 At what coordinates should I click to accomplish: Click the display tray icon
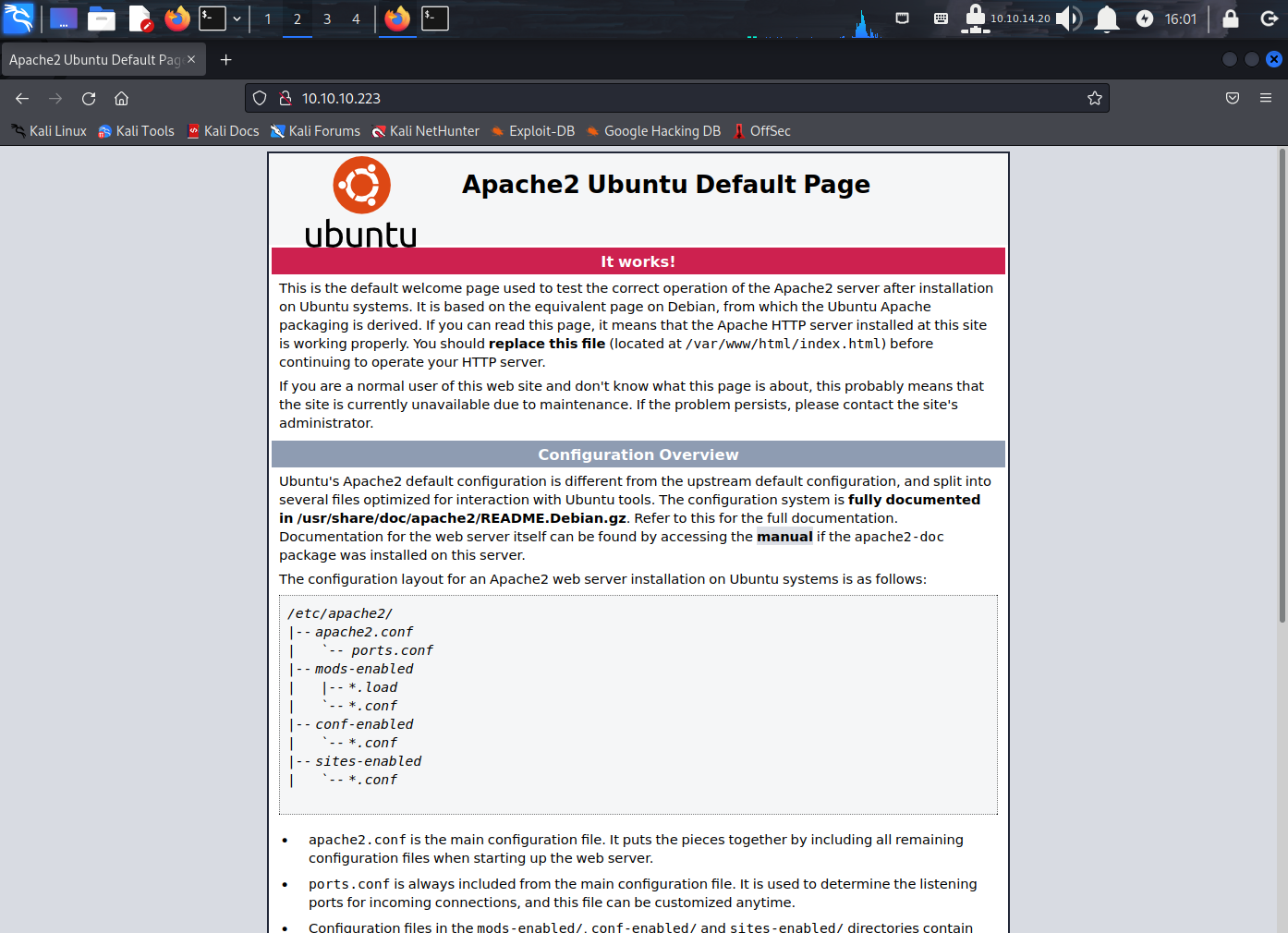pyautogui.click(x=903, y=18)
